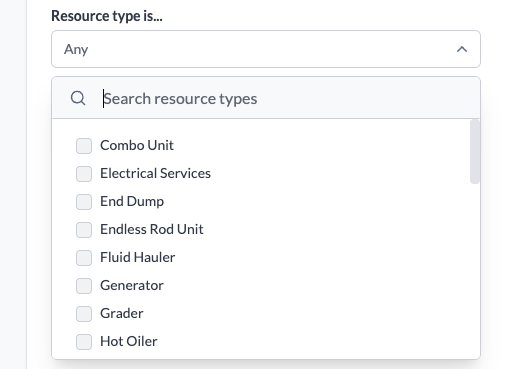505x369 pixels.
Task: Select the Endless Rod Unit checkbox
Action: pyautogui.click(x=84, y=230)
